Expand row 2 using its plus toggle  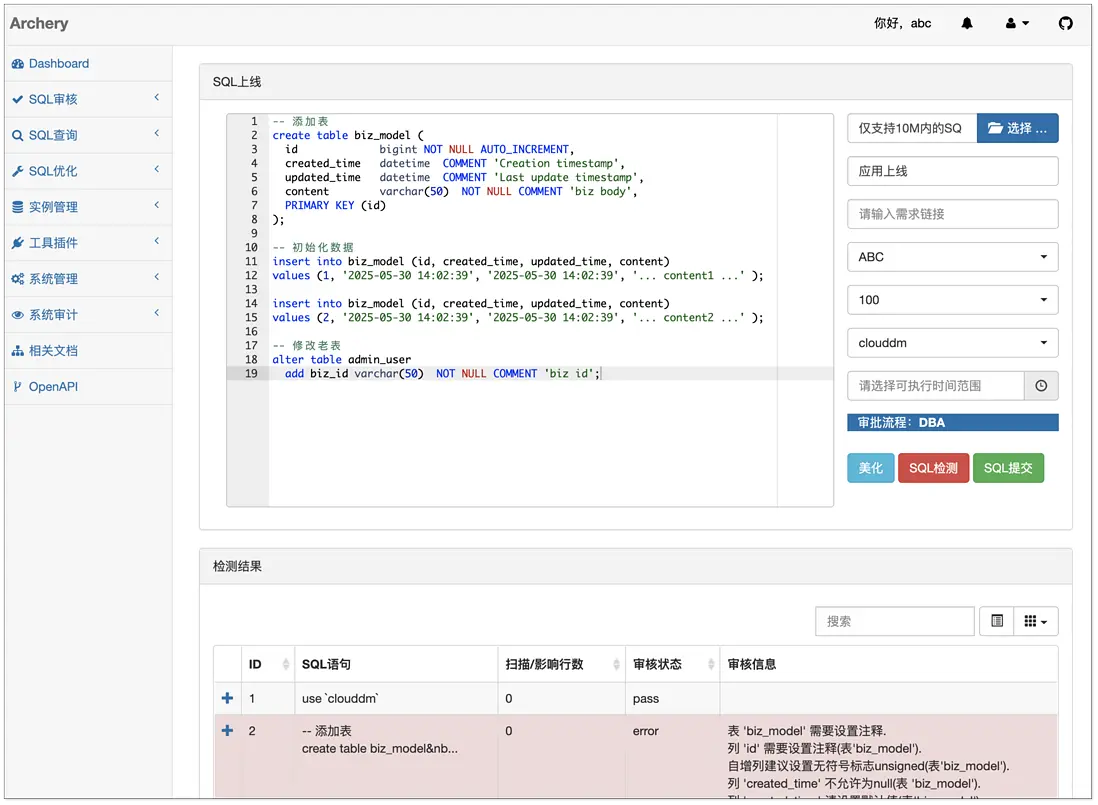[227, 730]
